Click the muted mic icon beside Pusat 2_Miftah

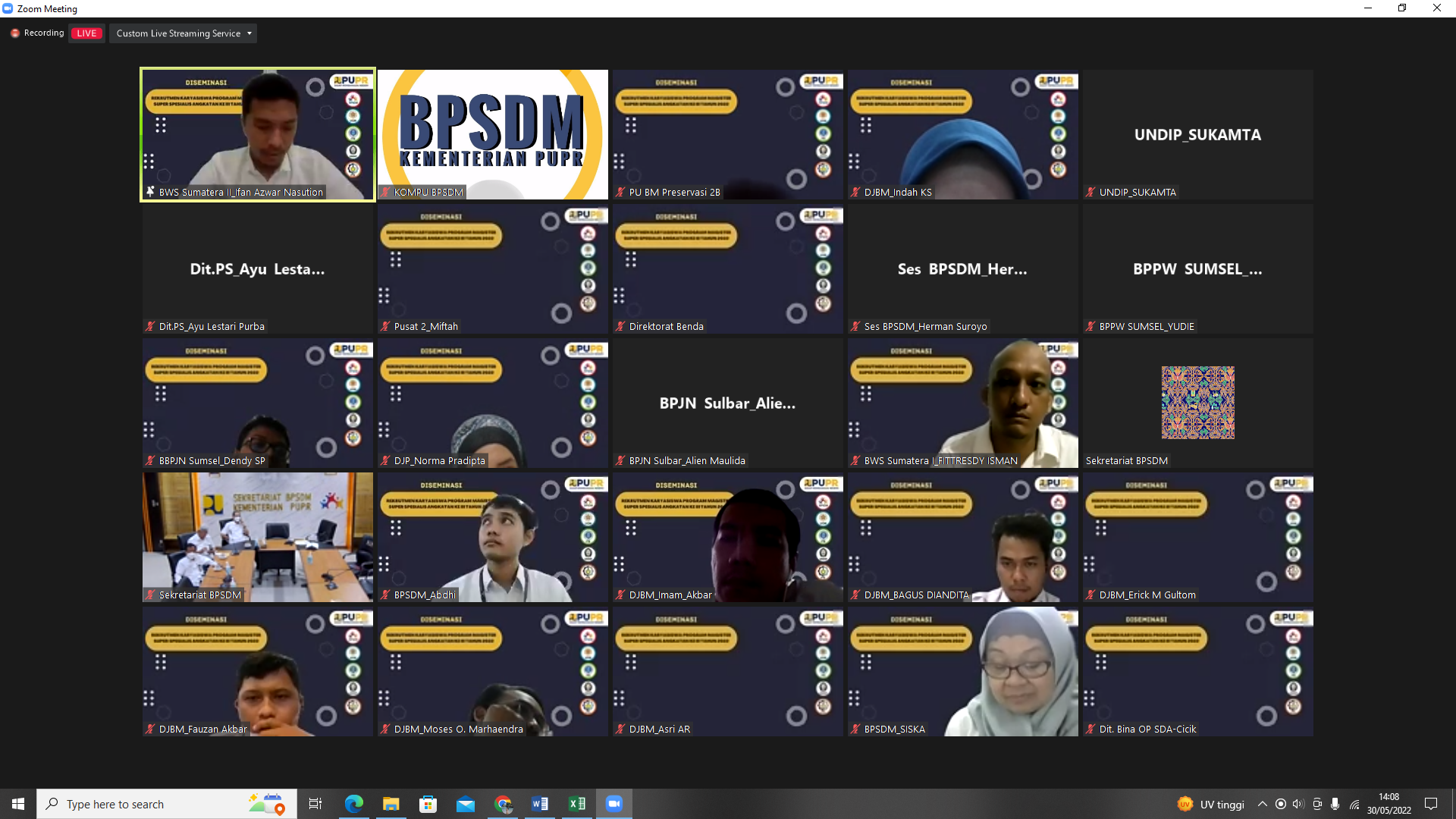tap(386, 327)
